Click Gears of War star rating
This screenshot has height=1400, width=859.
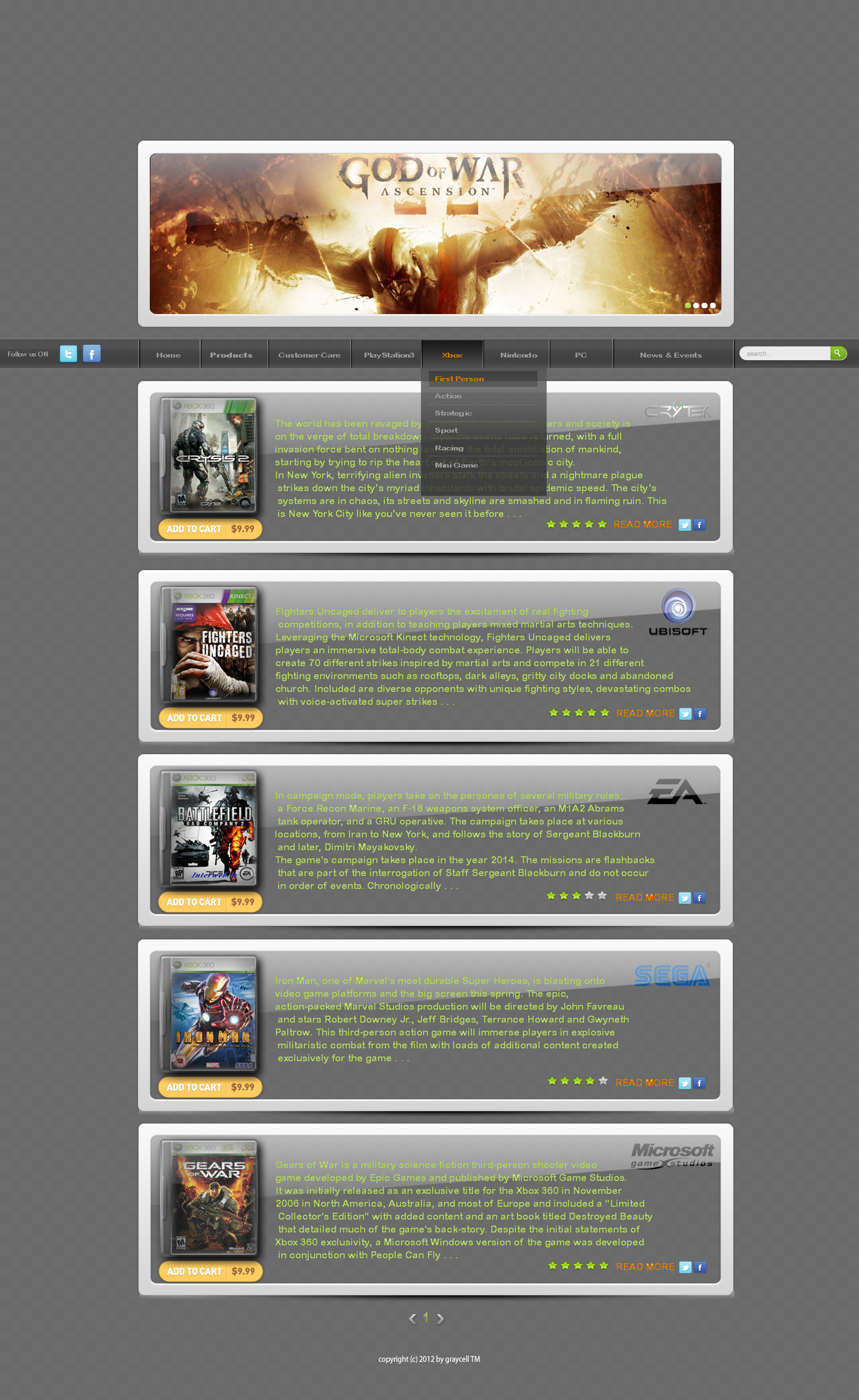(x=578, y=1265)
